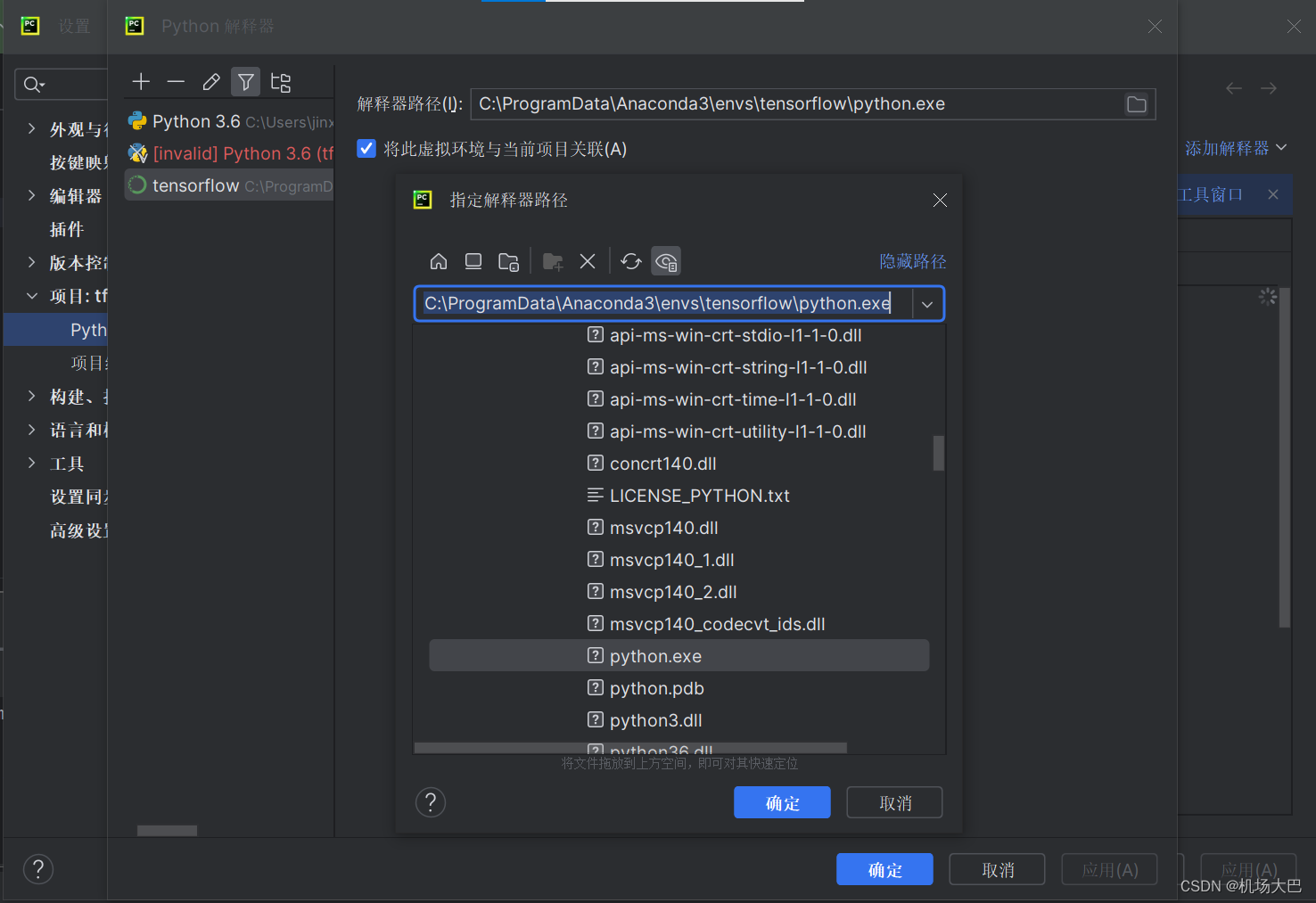This screenshot has height=903, width=1316.
Task: Select Python 3.6 interpreter entry
Action: click(229, 121)
